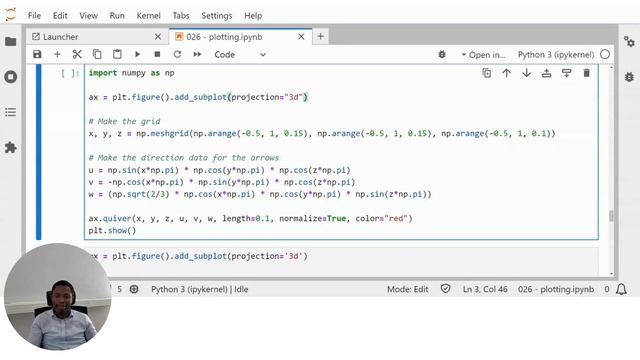640x360 pixels.
Task: Open the Settings menu
Action: pyautogui.click(x=216, y=16)
